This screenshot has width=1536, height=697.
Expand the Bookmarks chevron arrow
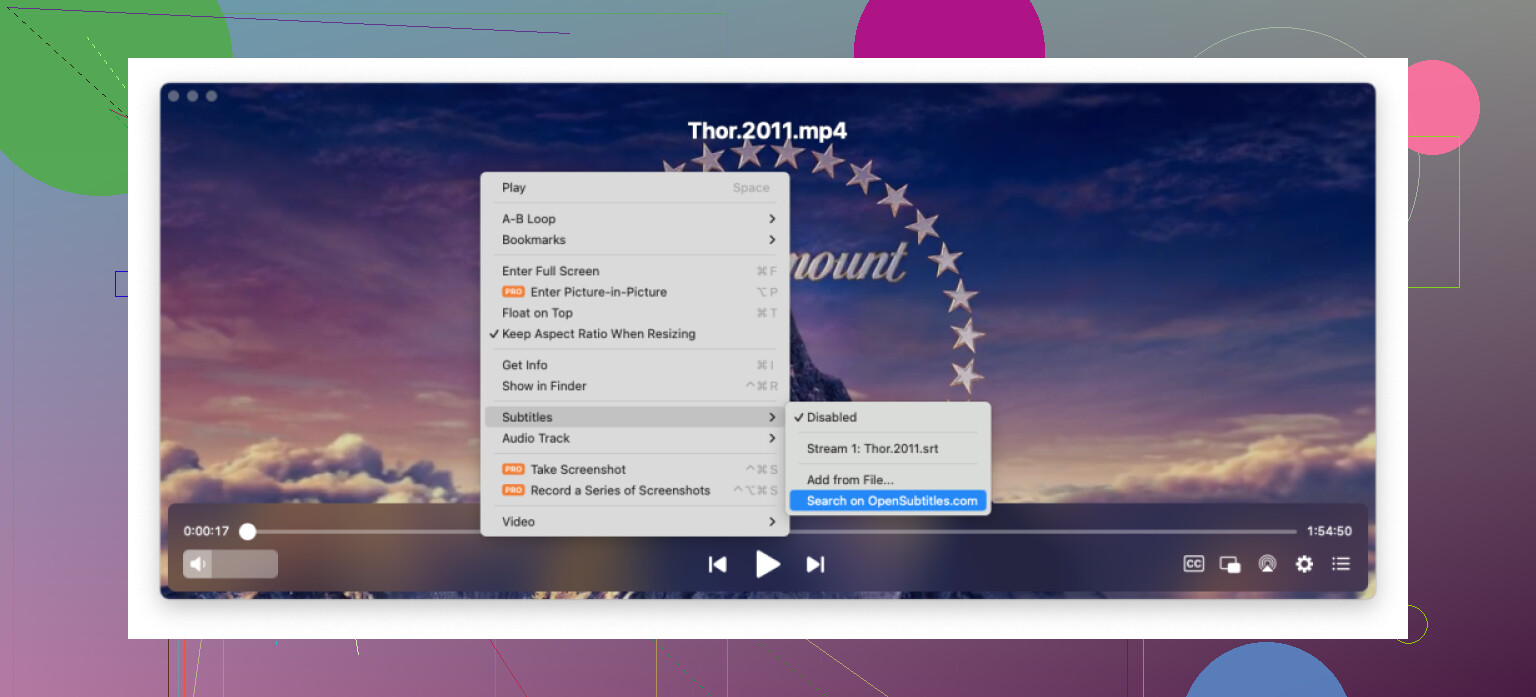(x=772, y=240)
